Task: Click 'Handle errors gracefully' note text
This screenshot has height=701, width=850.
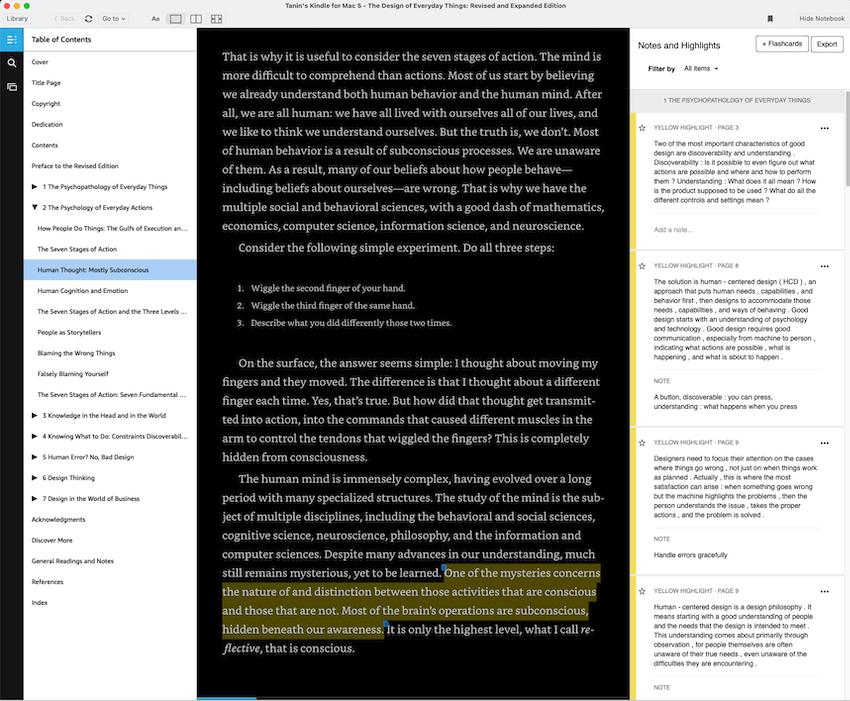Action: tap(690, 555)
